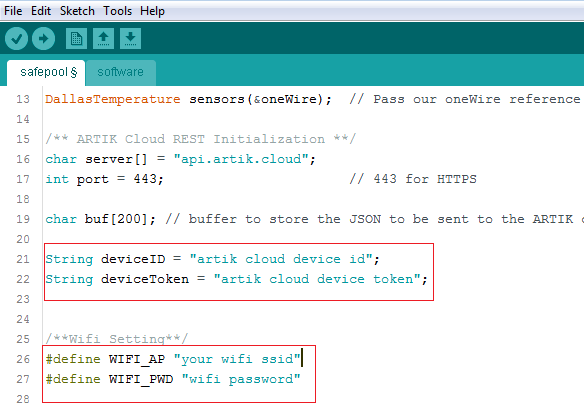Create a new sketch with New icon

[x=76, y=38]
